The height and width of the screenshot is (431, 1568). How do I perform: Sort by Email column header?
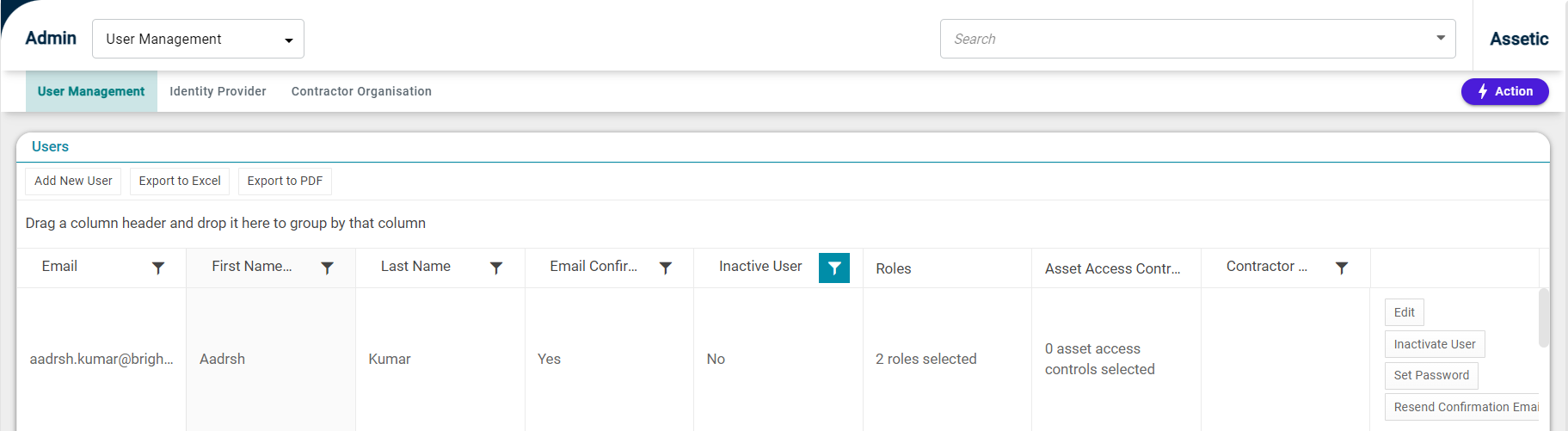tap(59, 267)
